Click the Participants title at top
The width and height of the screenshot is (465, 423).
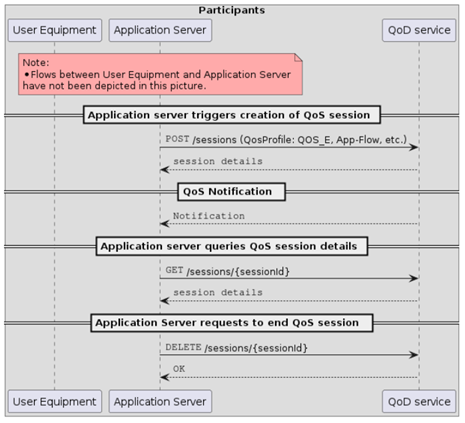pyautogui.click(x=232, y=10)
